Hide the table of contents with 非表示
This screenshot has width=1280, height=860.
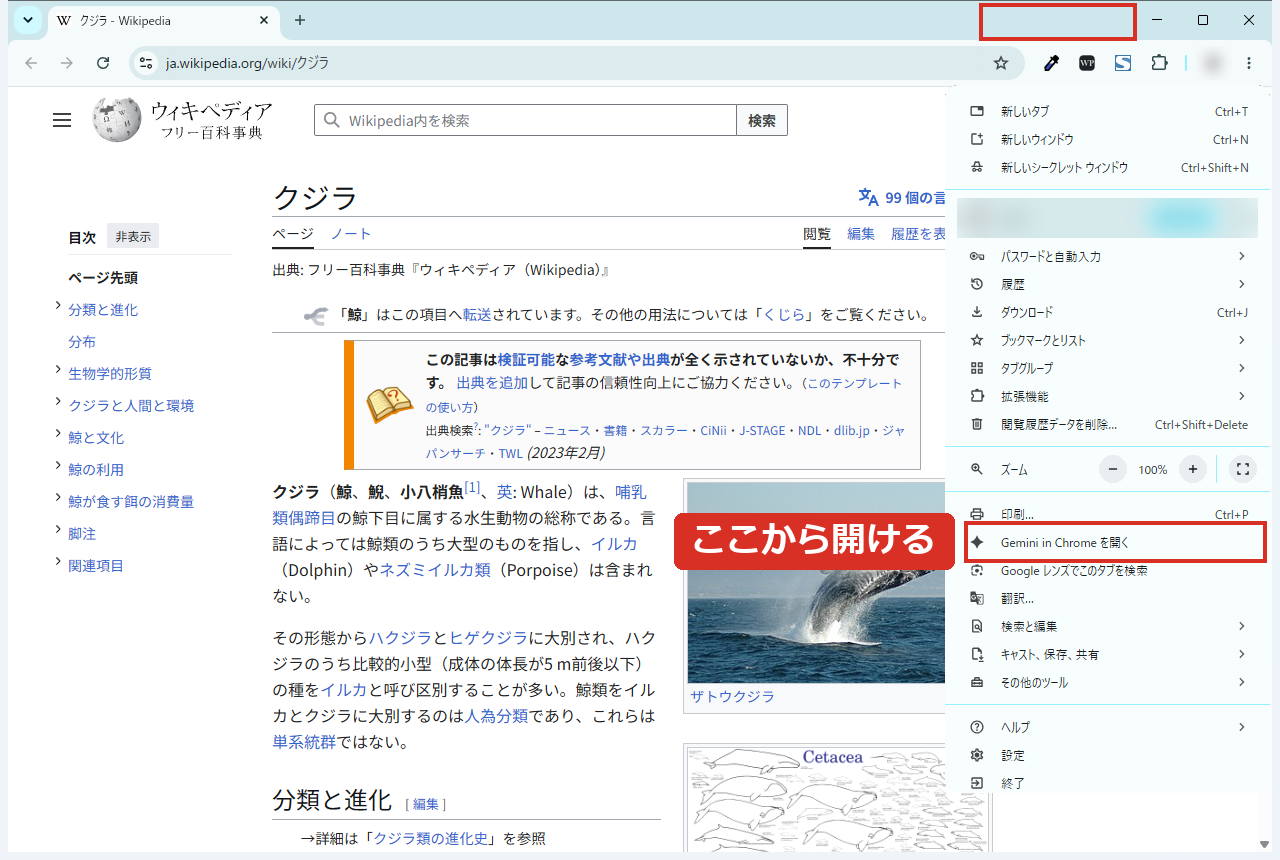coord(133,237)
